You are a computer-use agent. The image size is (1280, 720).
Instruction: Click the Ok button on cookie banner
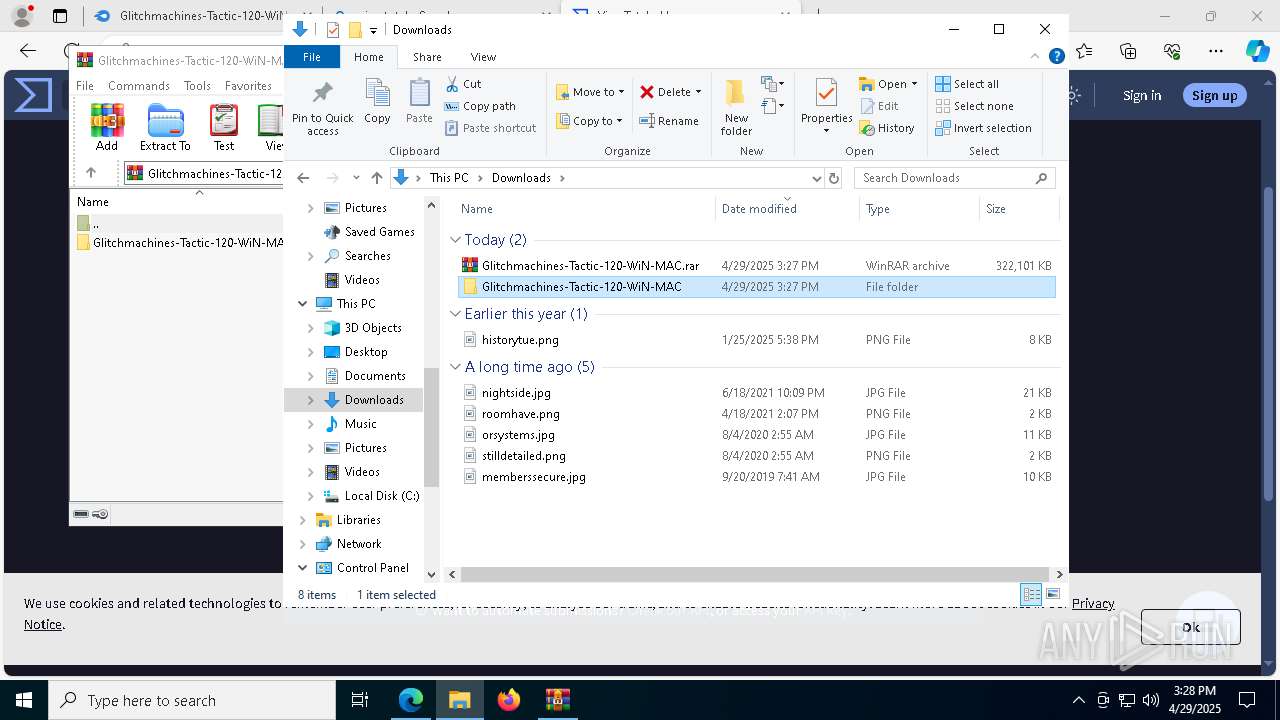[1190, 627]
